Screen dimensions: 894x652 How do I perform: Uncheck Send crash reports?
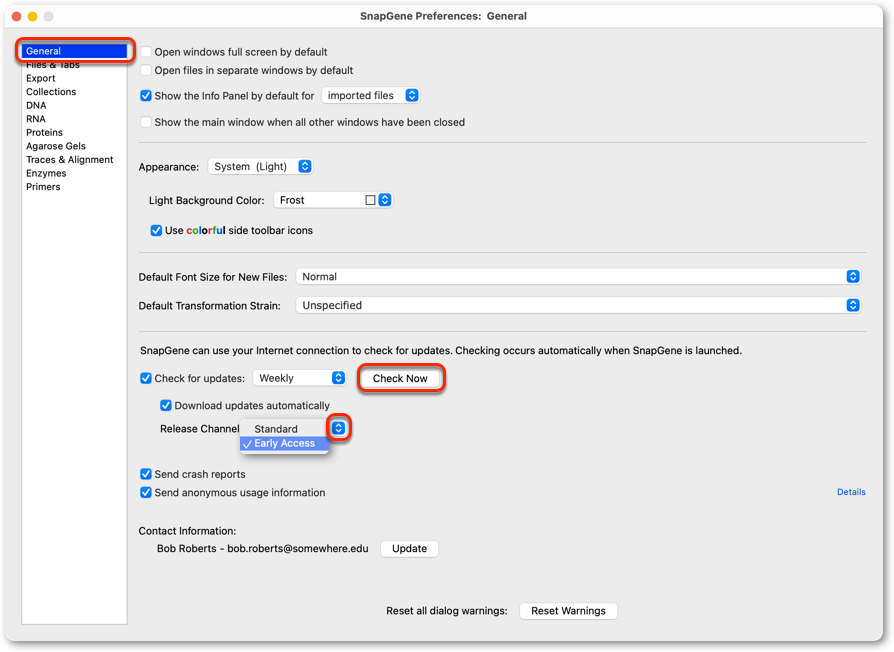pyautogui.click(x=146, y=474)
